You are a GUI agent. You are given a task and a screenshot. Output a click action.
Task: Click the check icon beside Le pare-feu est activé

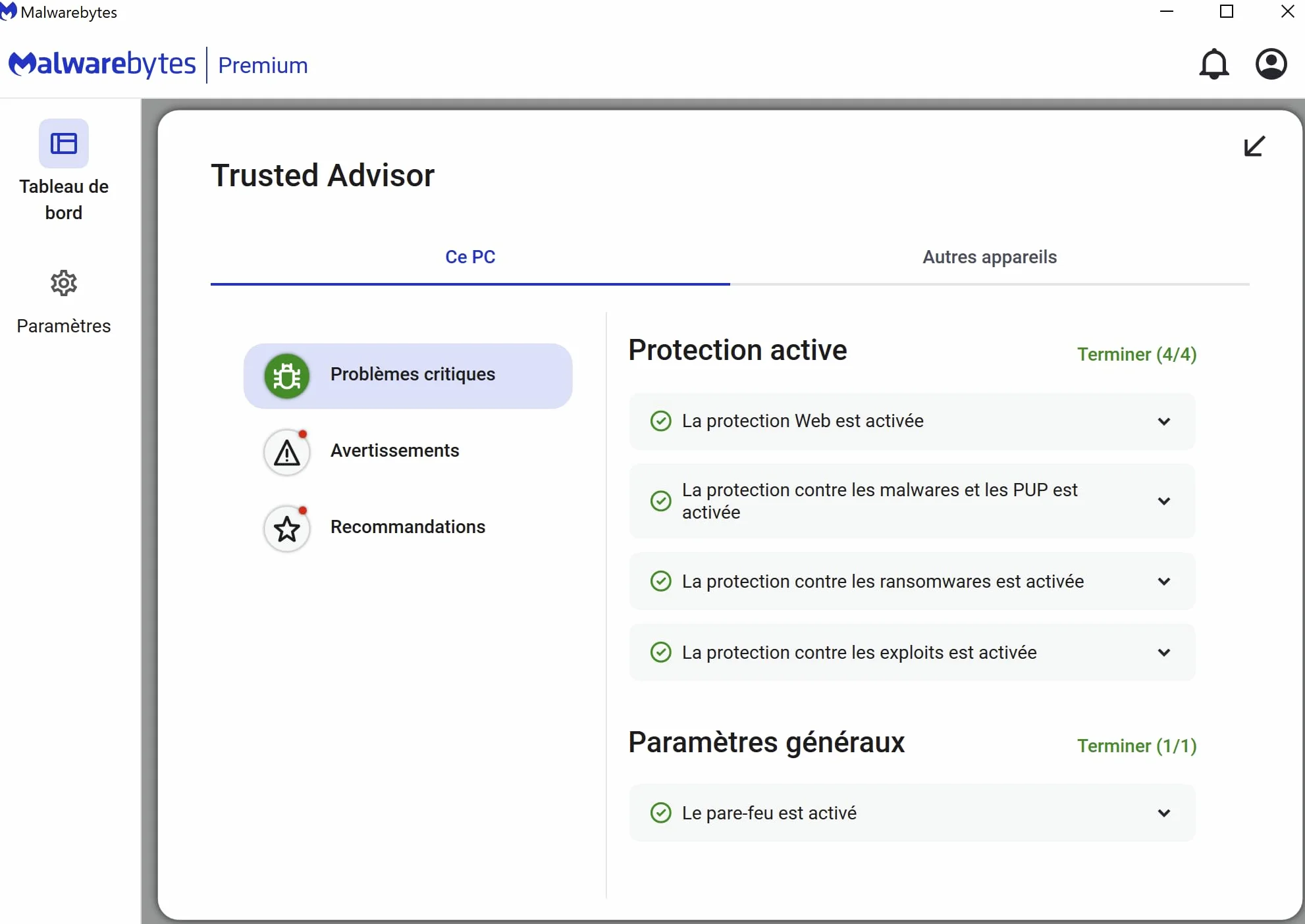[660, 813]
